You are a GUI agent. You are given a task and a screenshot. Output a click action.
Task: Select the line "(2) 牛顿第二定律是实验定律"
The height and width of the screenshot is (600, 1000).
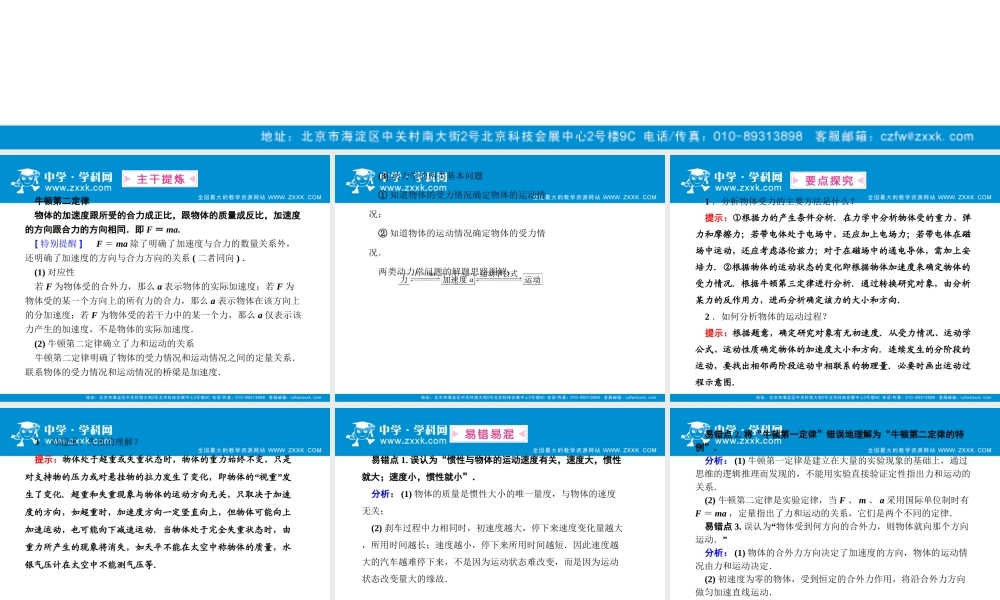[837, 501]
